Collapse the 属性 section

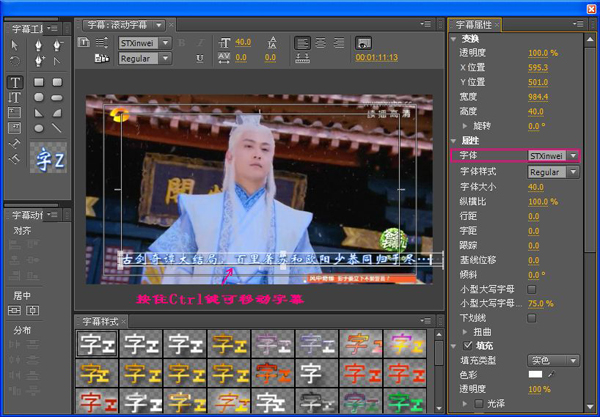(x=453, y=141)
